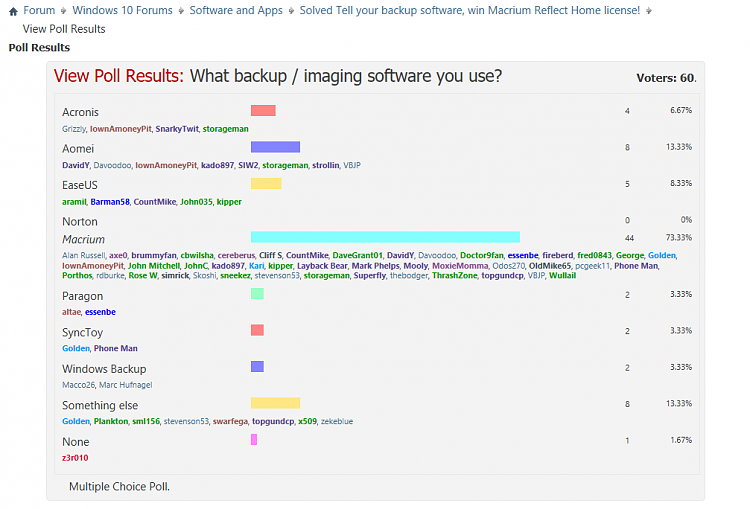Open OldMike65's profile

(550, 266)
